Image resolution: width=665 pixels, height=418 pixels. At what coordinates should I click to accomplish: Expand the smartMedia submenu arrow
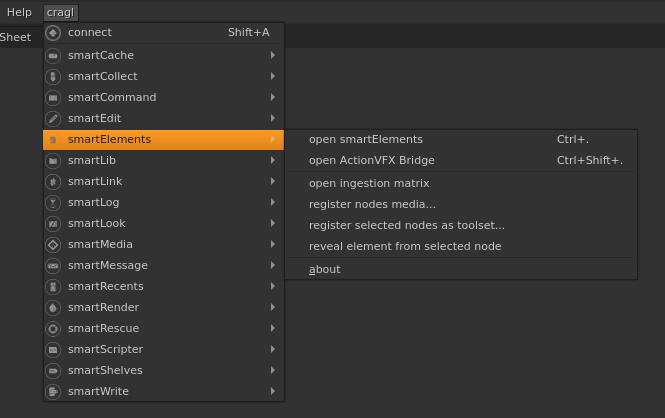coord(273,244)
